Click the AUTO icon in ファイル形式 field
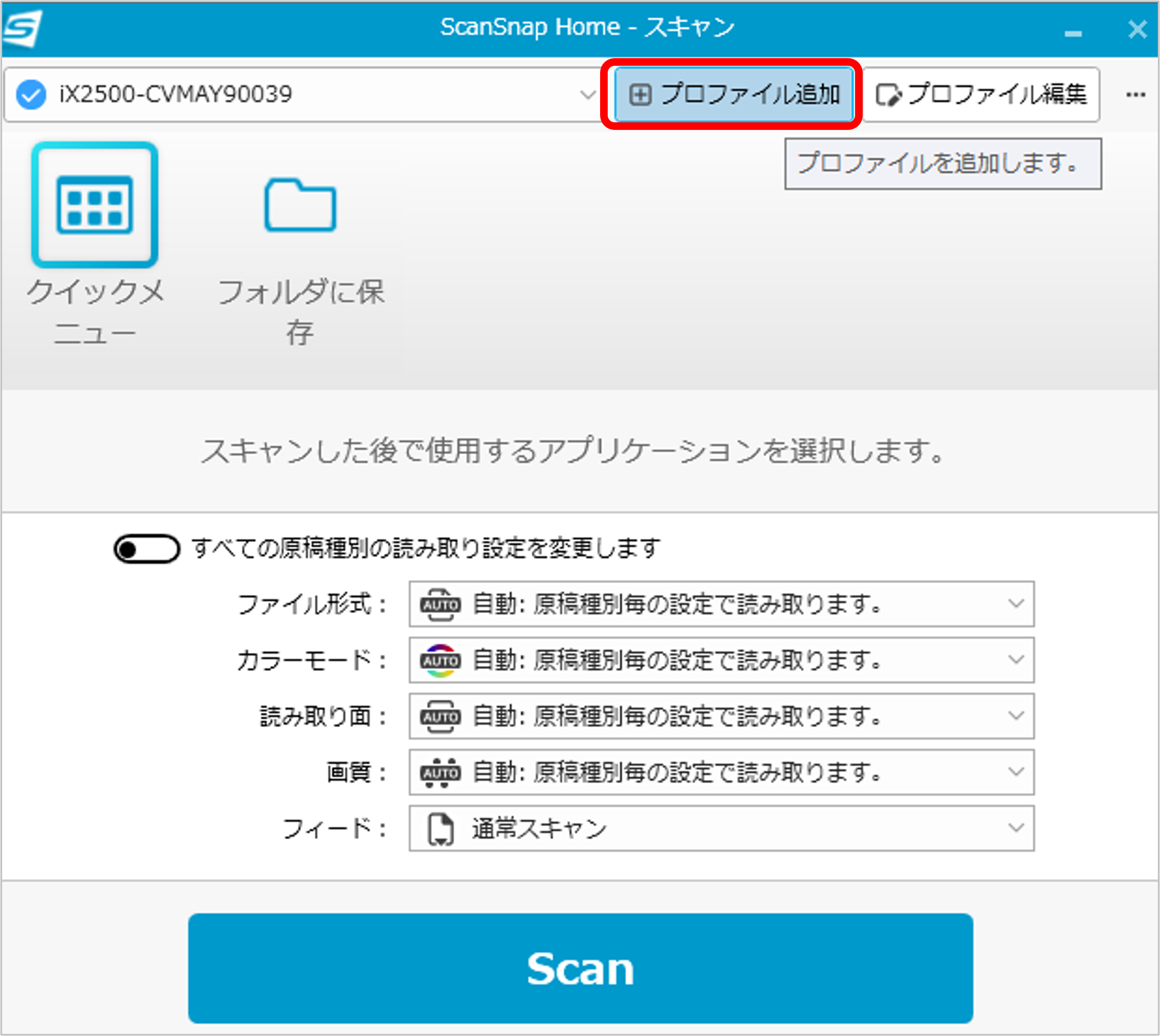 [440, 604]
